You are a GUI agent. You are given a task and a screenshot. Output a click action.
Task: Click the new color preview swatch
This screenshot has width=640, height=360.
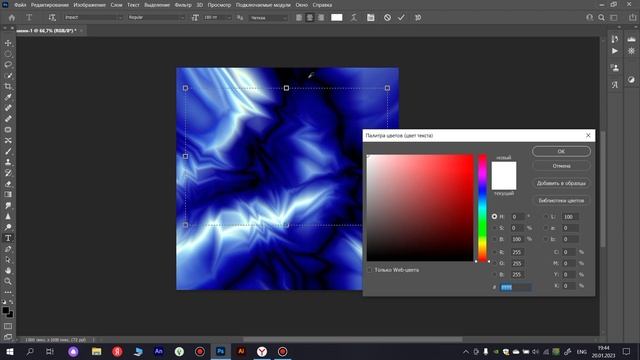[x=504, y=169]
